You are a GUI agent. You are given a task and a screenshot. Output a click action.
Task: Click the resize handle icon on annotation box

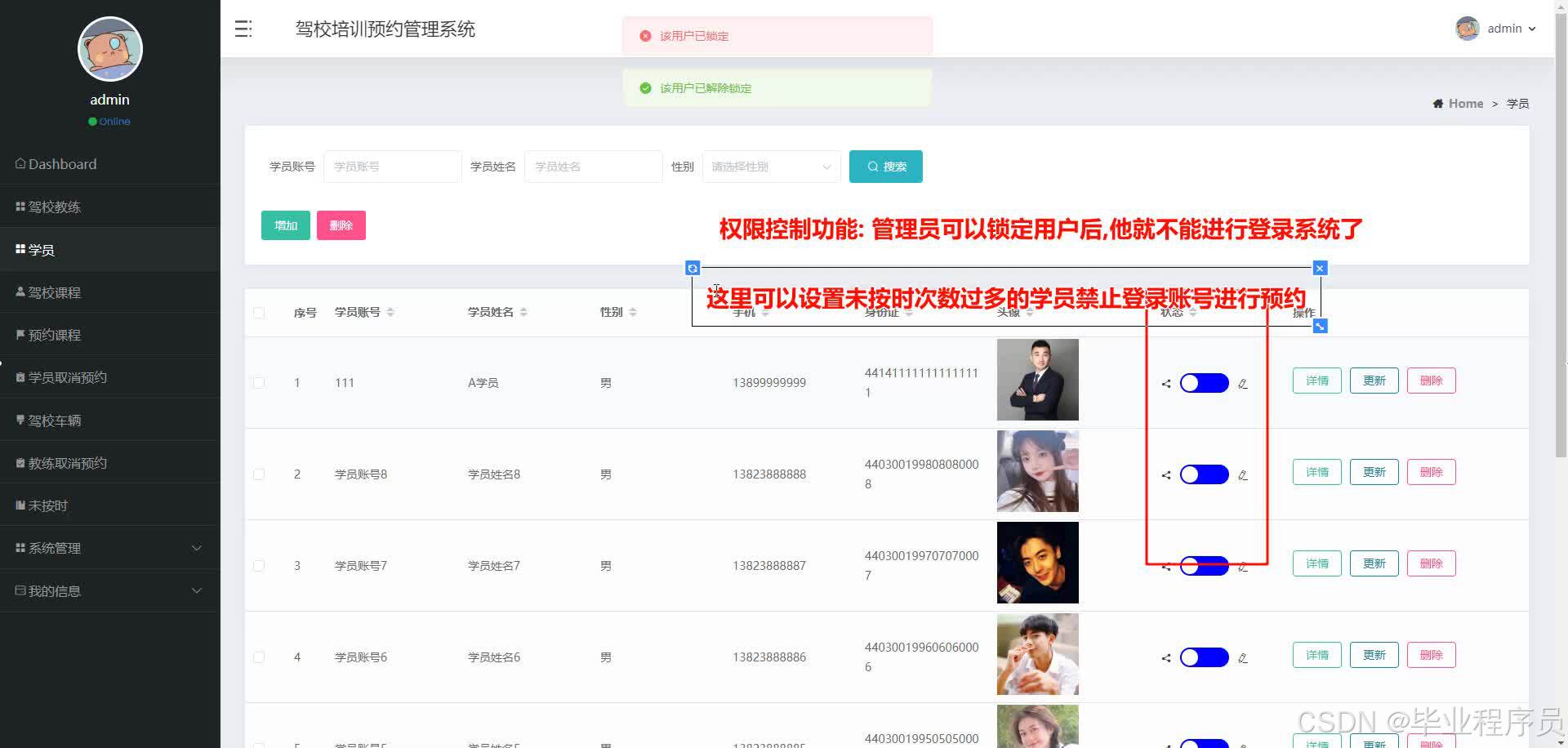1320,326
